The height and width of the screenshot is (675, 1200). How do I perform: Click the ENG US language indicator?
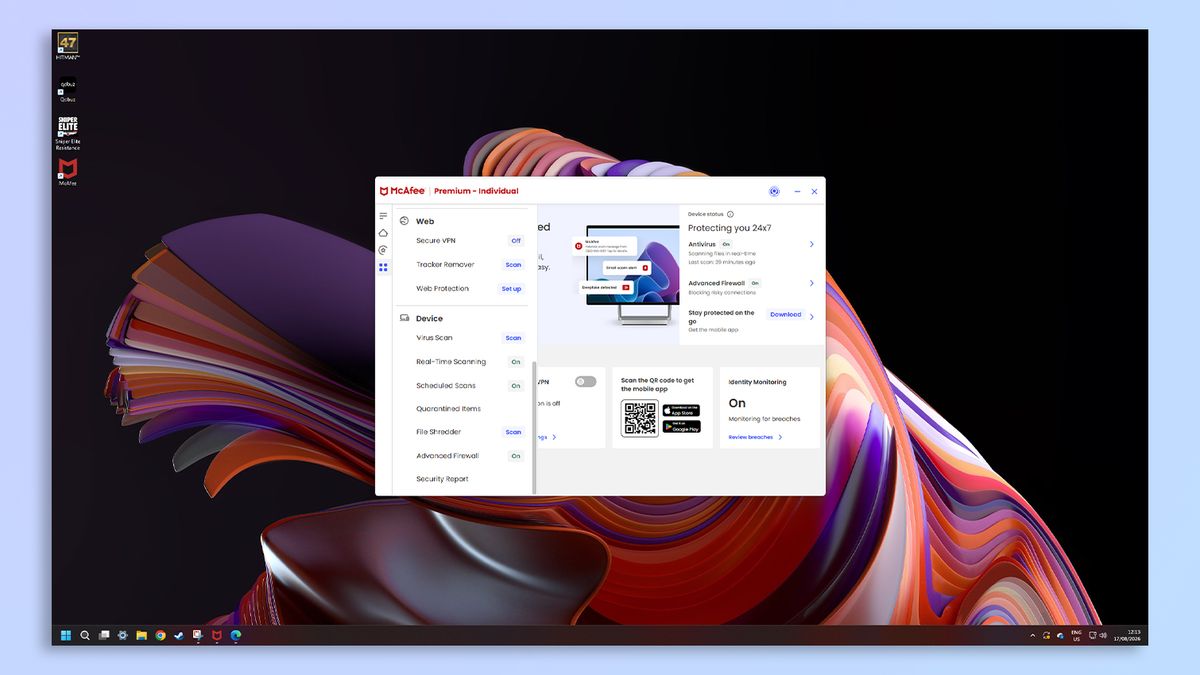click(1076, 635)
